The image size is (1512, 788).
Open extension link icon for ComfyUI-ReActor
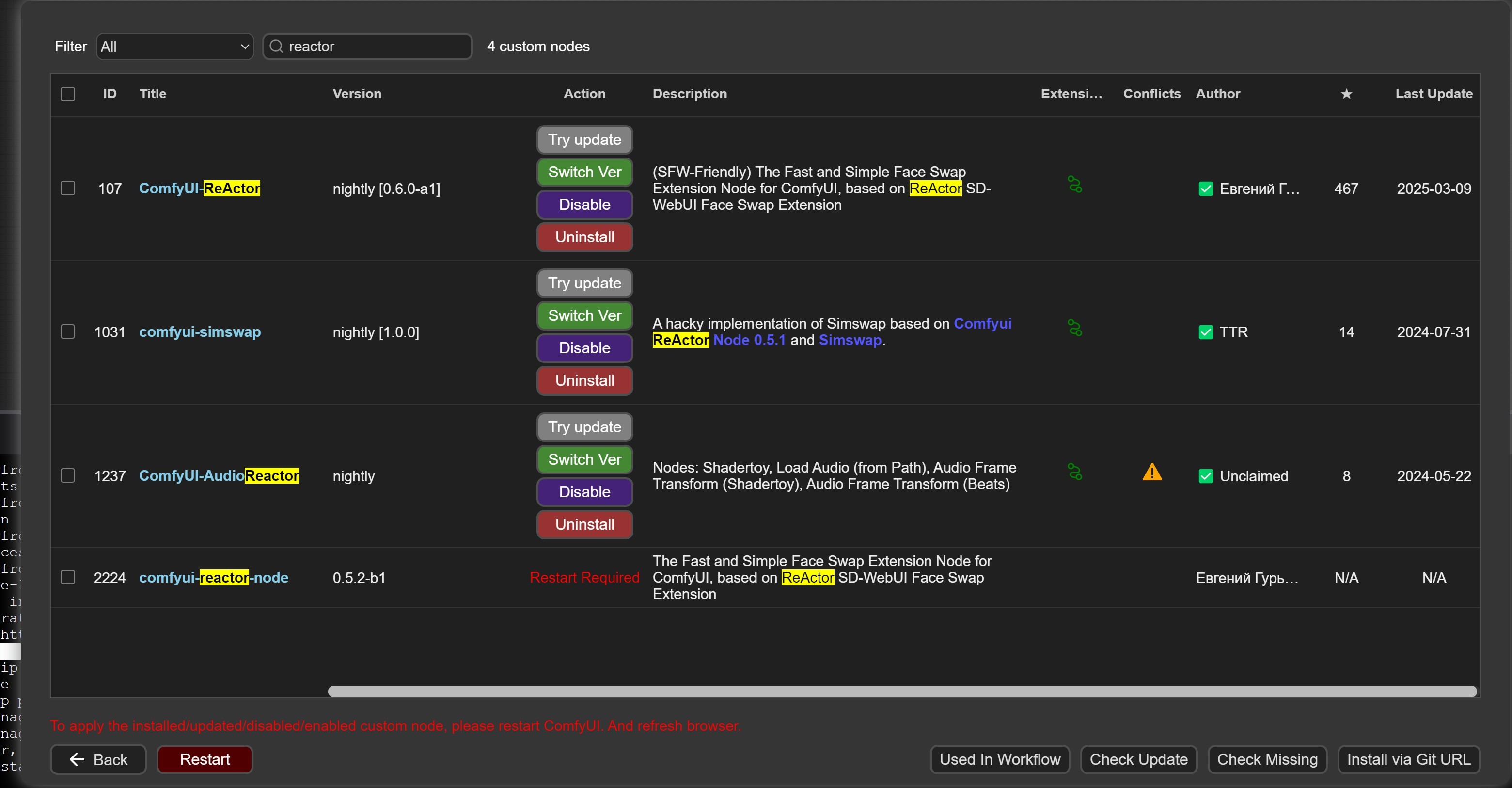point(1075,184)
